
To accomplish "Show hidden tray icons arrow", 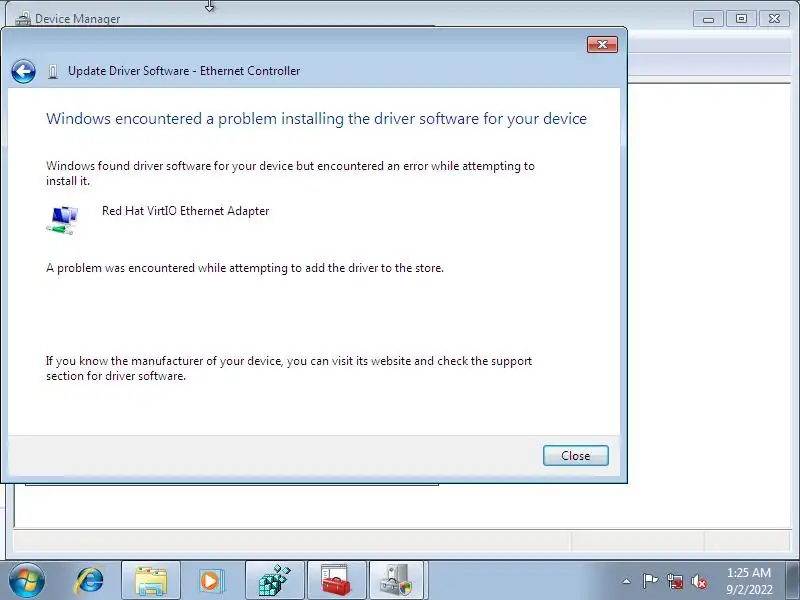I will [627, 581].
